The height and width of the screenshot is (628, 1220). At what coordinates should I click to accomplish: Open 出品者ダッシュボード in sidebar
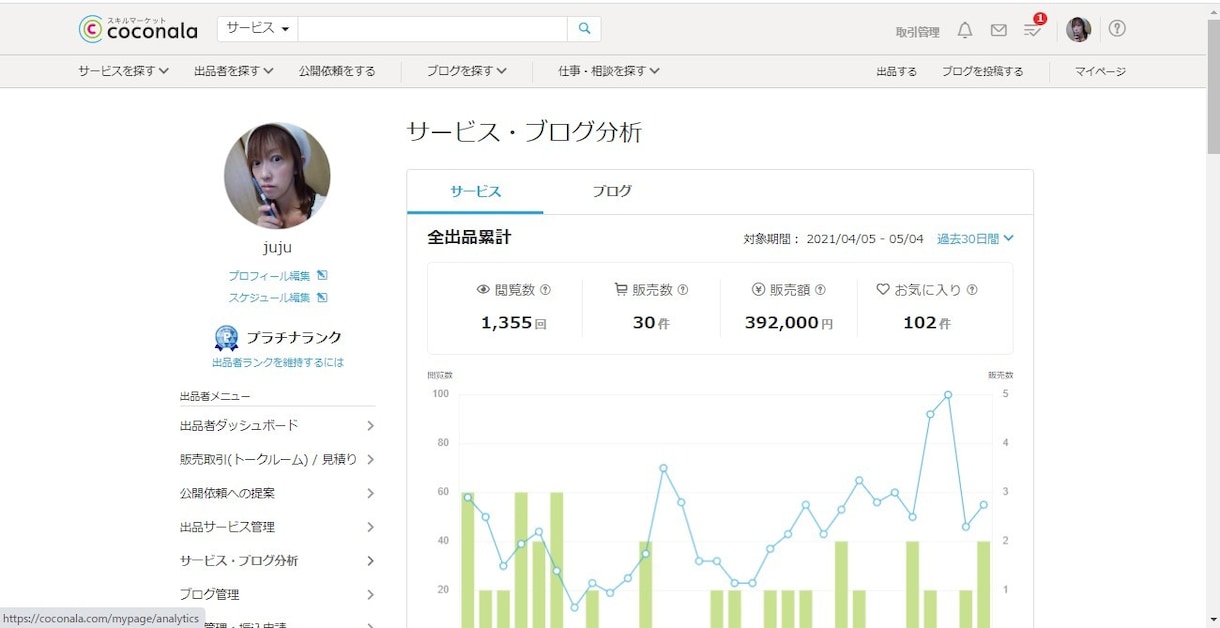pyautogui.click(x=277, y=425)
